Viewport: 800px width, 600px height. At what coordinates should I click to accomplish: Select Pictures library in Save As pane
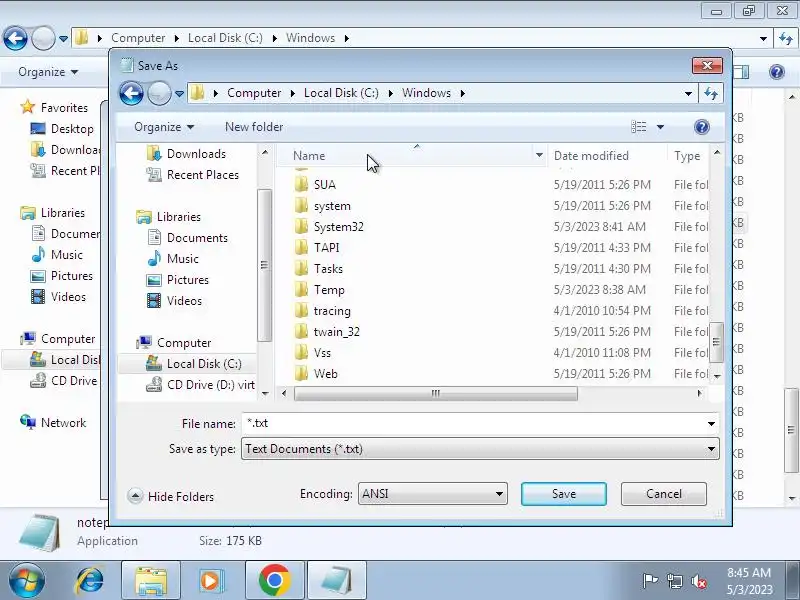point(187,280)
